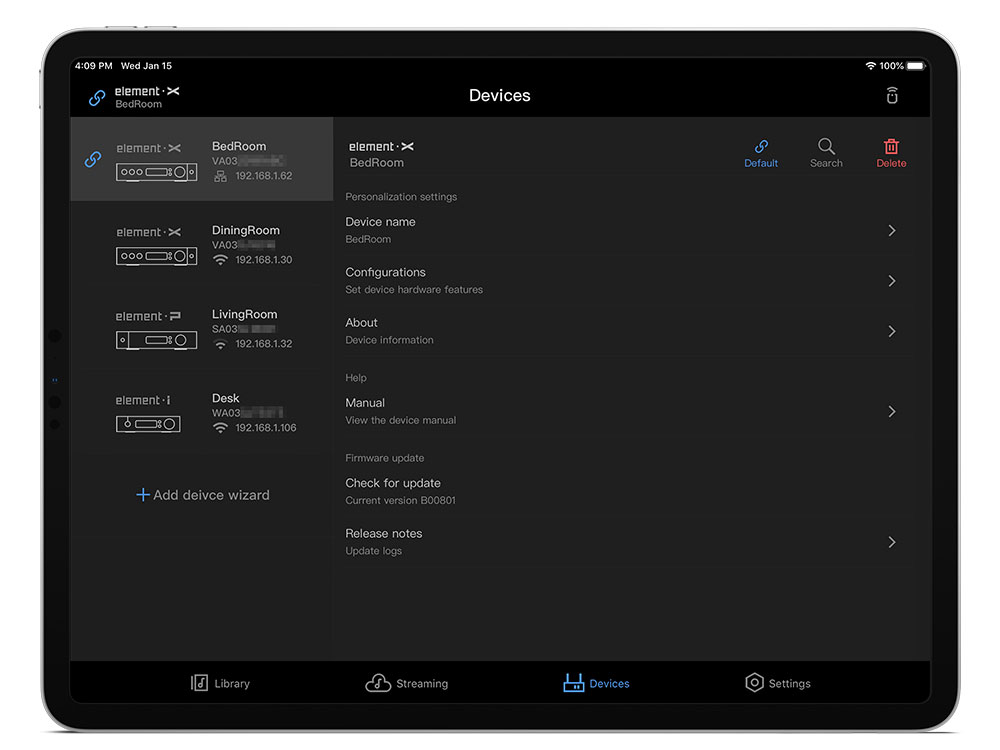Tap the Streaming cloud icon
Screen dimensions: 1000x750
click(x=378, y=683)
